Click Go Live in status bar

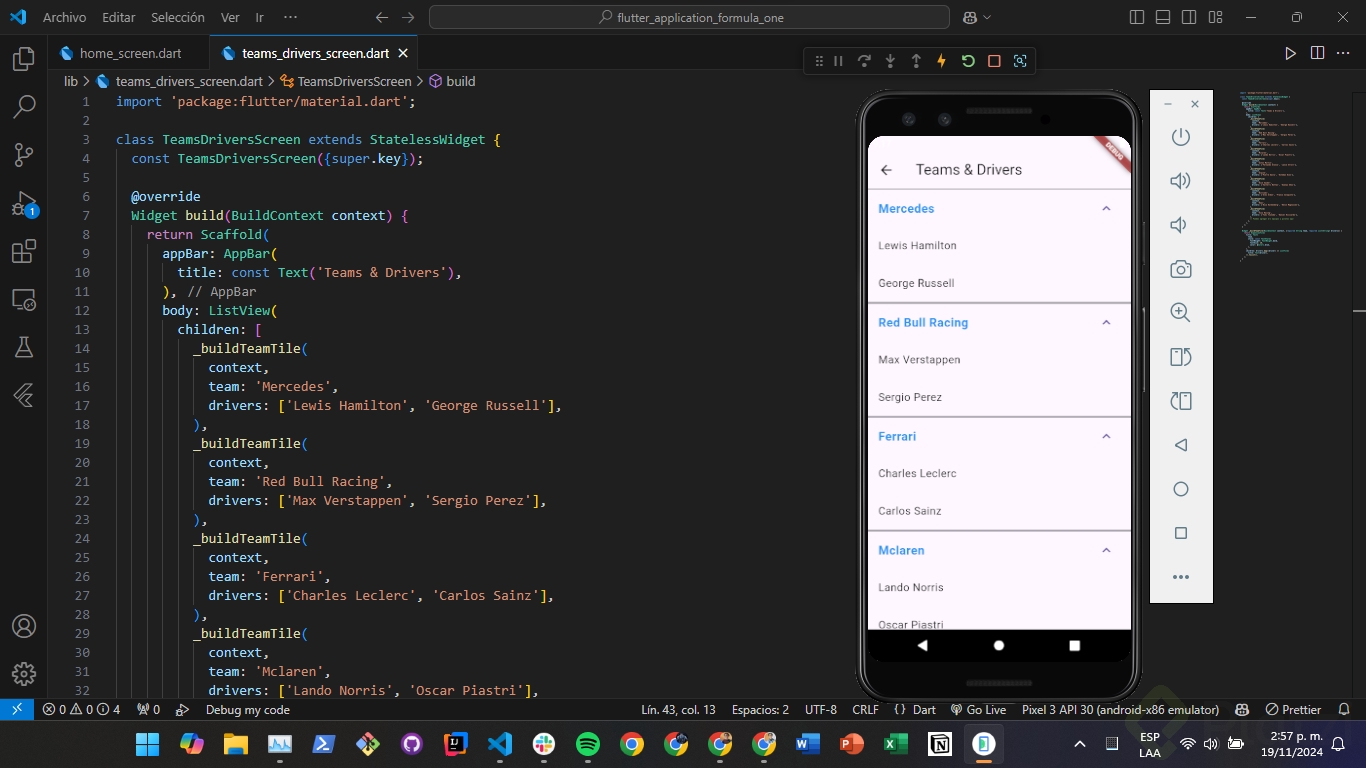click(978, 710)
